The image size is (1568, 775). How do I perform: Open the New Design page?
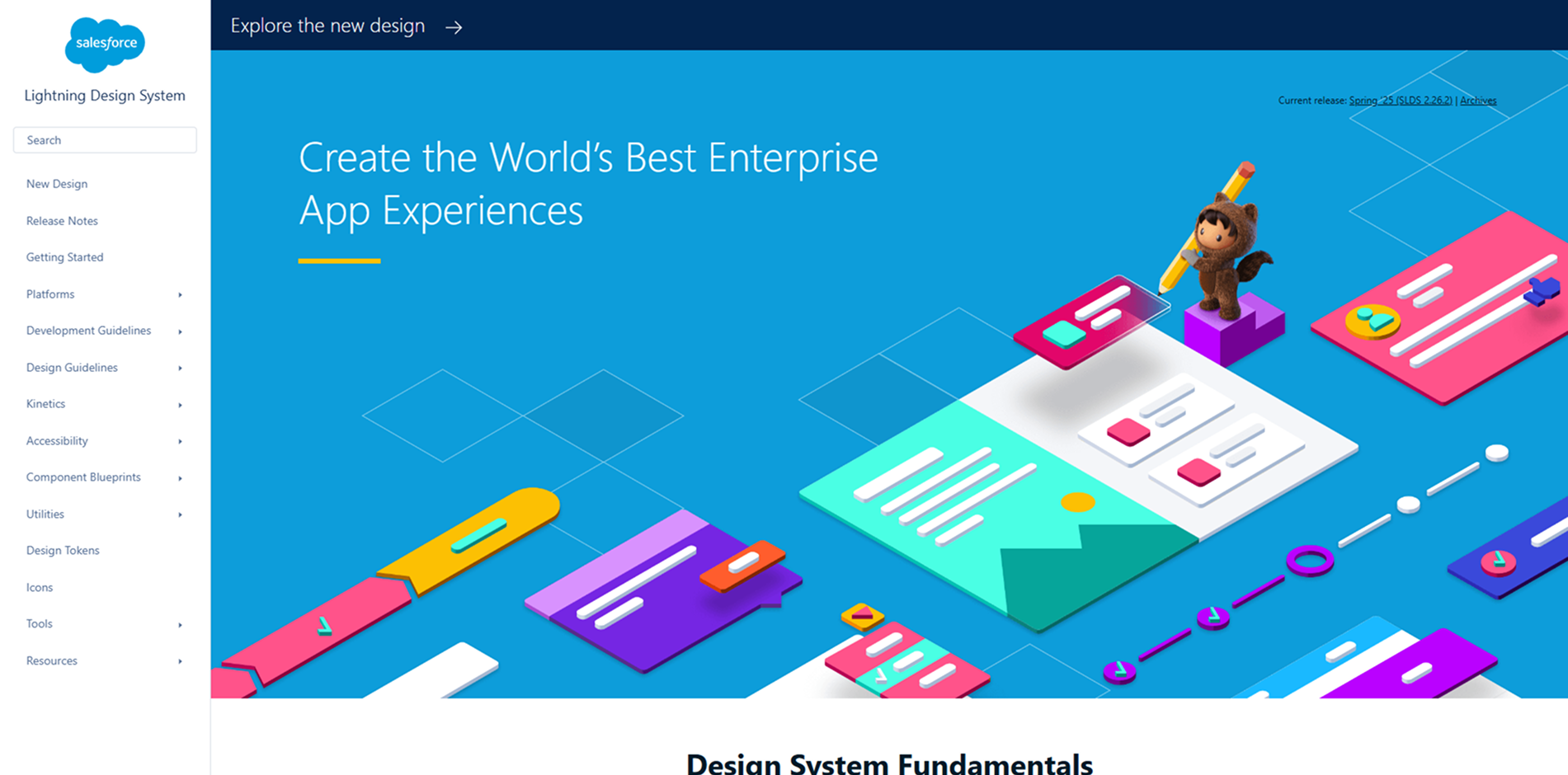[57, 184]
